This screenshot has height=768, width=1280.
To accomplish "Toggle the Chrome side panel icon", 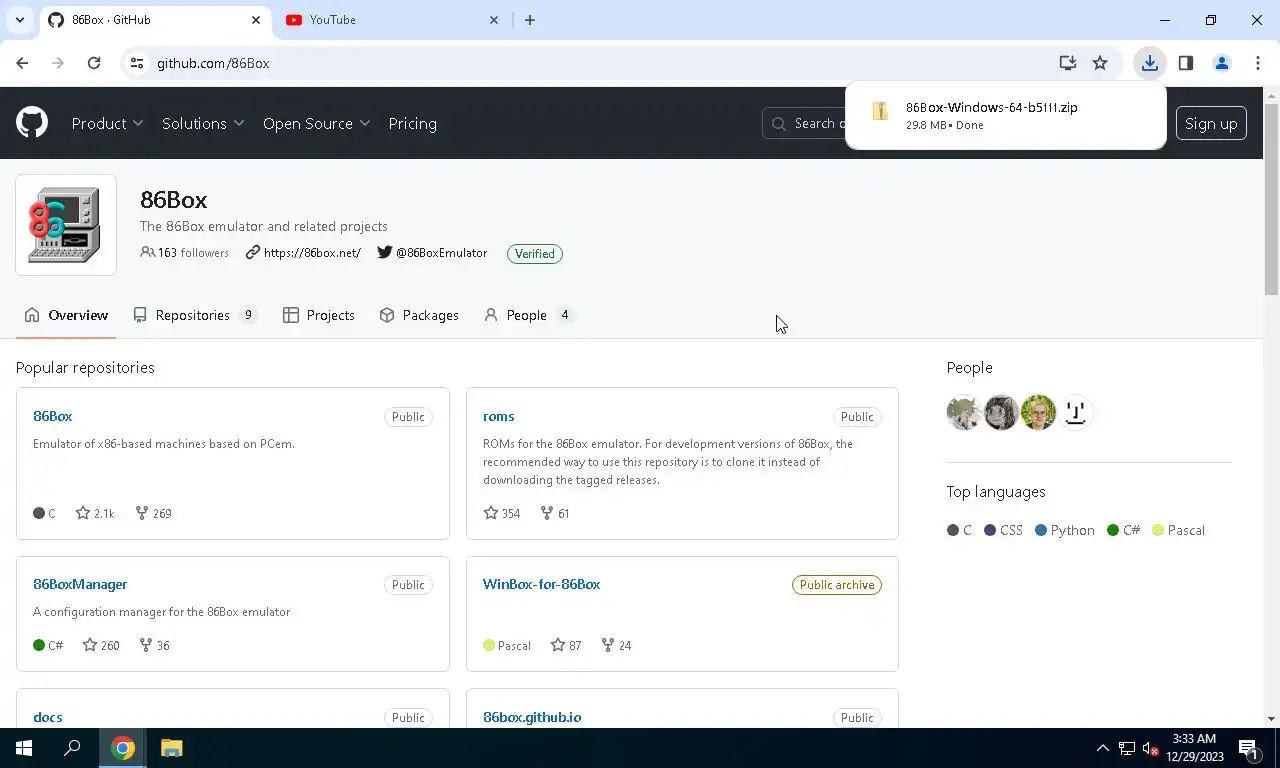I will (x=1186, y=63).
